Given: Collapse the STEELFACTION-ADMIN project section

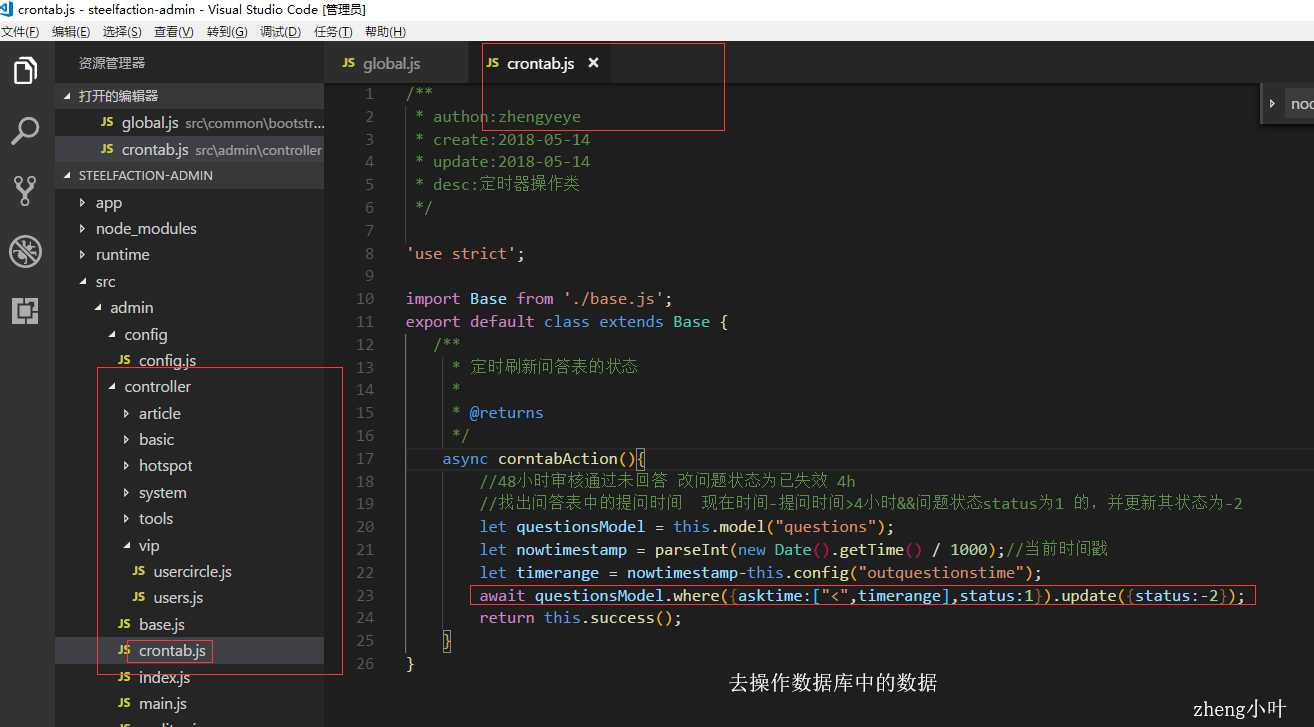Looking at the screenshot, I should tap(190, 175).
